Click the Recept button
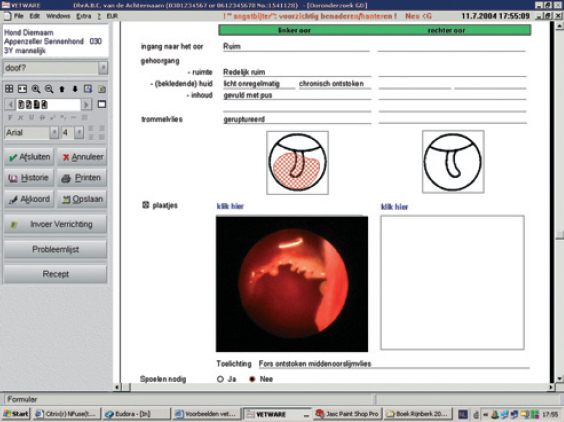Image resolution: width=564 pixels, height=422 pixels. click(x=55, y=274)
